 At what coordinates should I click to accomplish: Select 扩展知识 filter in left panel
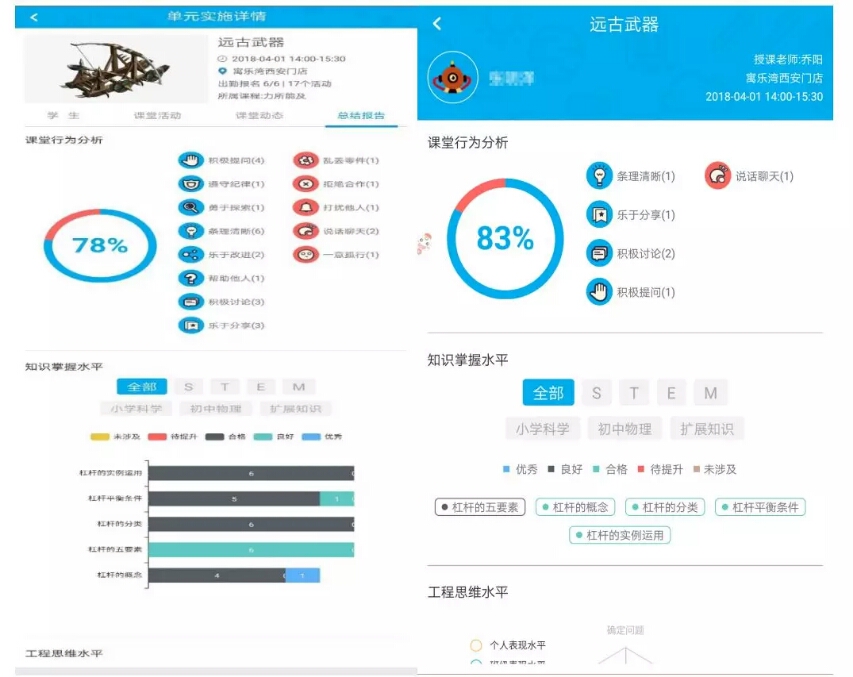(x=295, y=409)
